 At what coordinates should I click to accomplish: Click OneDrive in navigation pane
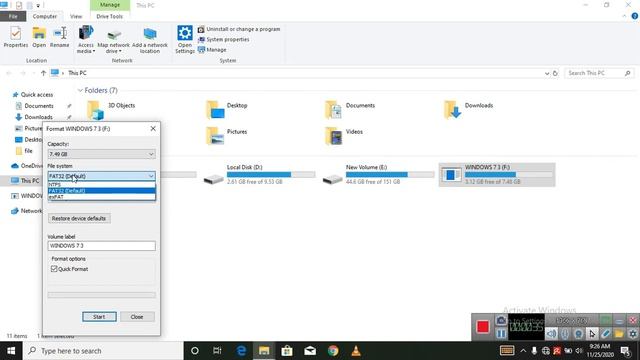pos(27,166)
